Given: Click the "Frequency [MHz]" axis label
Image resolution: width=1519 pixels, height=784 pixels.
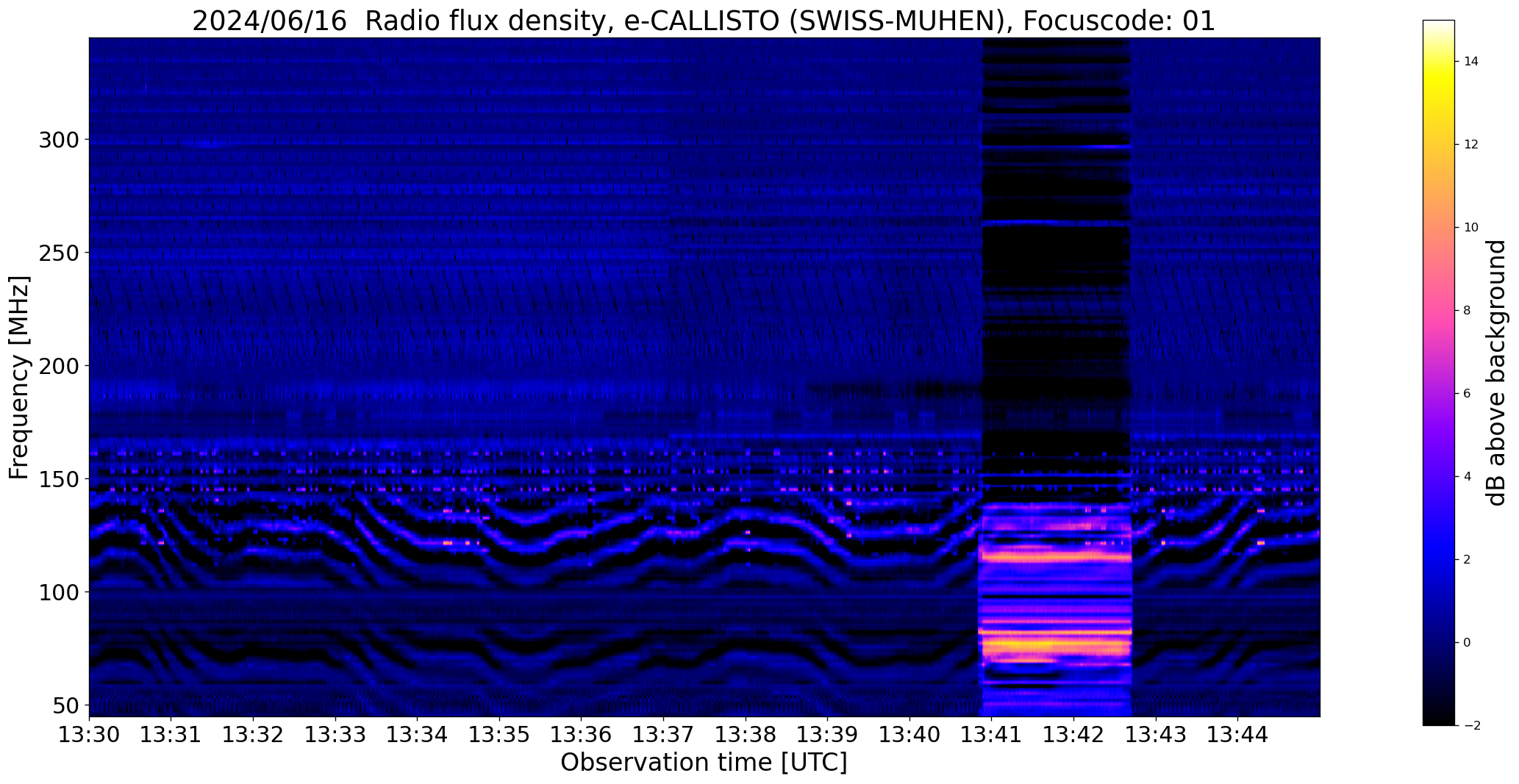Looking at the screenshot, I should click(x=19, y=378).
